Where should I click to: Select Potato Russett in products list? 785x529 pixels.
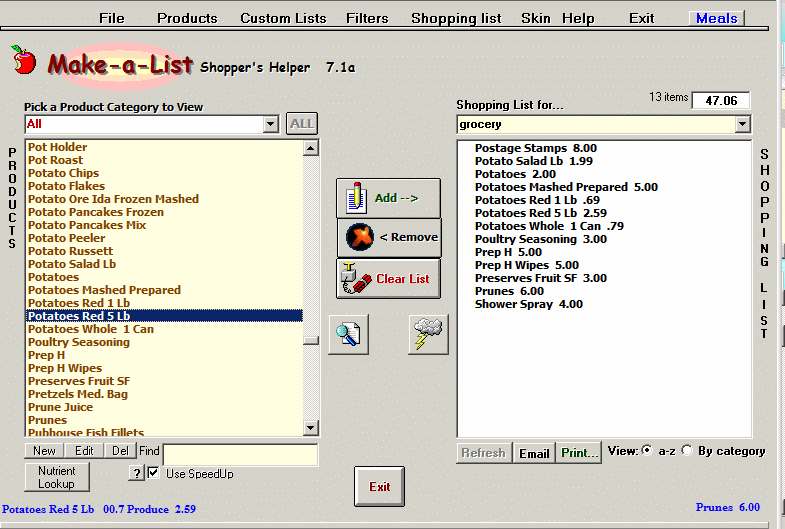[164, 251]
